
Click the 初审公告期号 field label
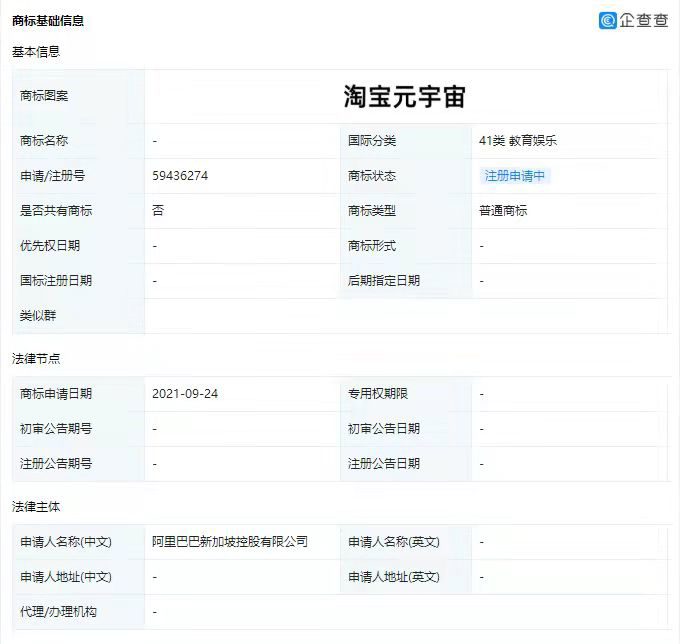pos(56,429)
